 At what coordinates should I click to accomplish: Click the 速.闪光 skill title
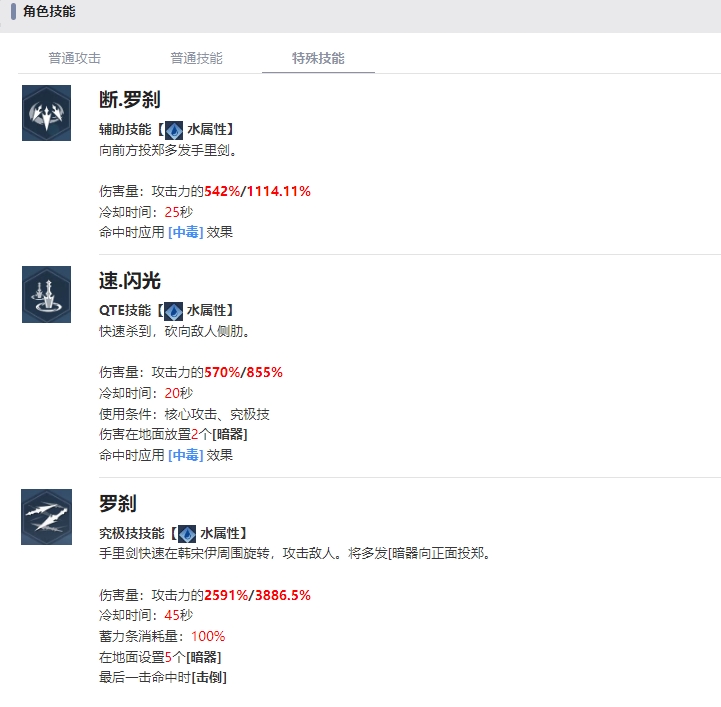(130, 280)
